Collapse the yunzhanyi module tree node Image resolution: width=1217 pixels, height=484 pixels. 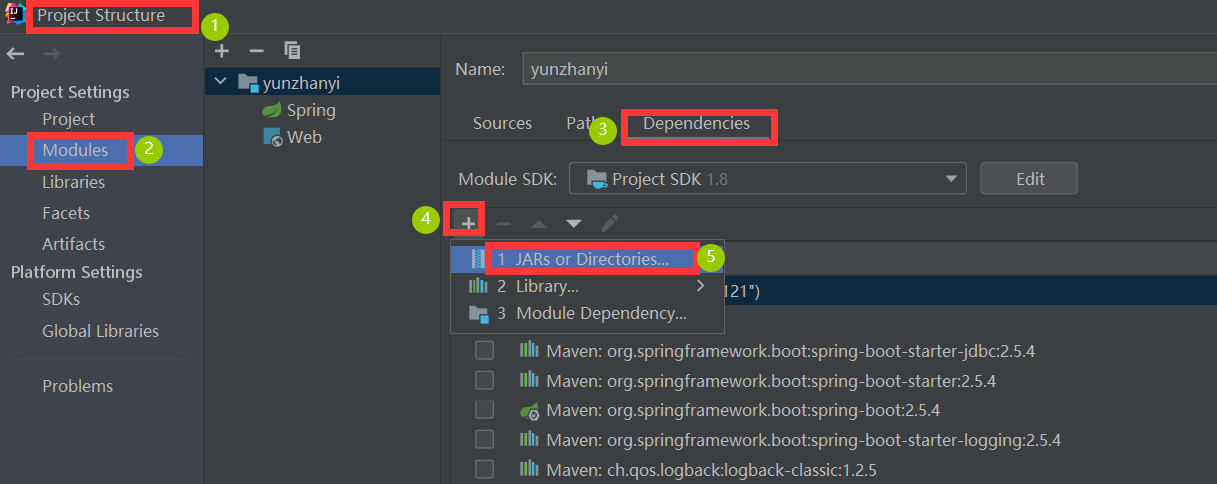[x=223, y=83]
